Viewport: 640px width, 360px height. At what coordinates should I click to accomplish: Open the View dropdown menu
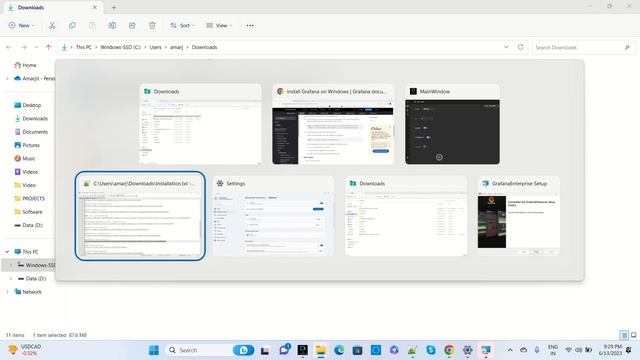[x=219, y=25]
